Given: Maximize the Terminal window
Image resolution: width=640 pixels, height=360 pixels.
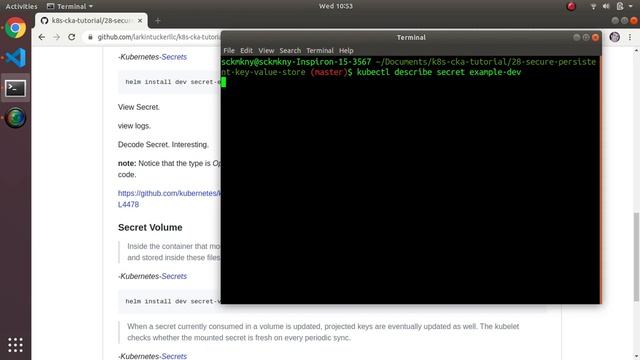Looking at the screenshot, I should point(586,37).
